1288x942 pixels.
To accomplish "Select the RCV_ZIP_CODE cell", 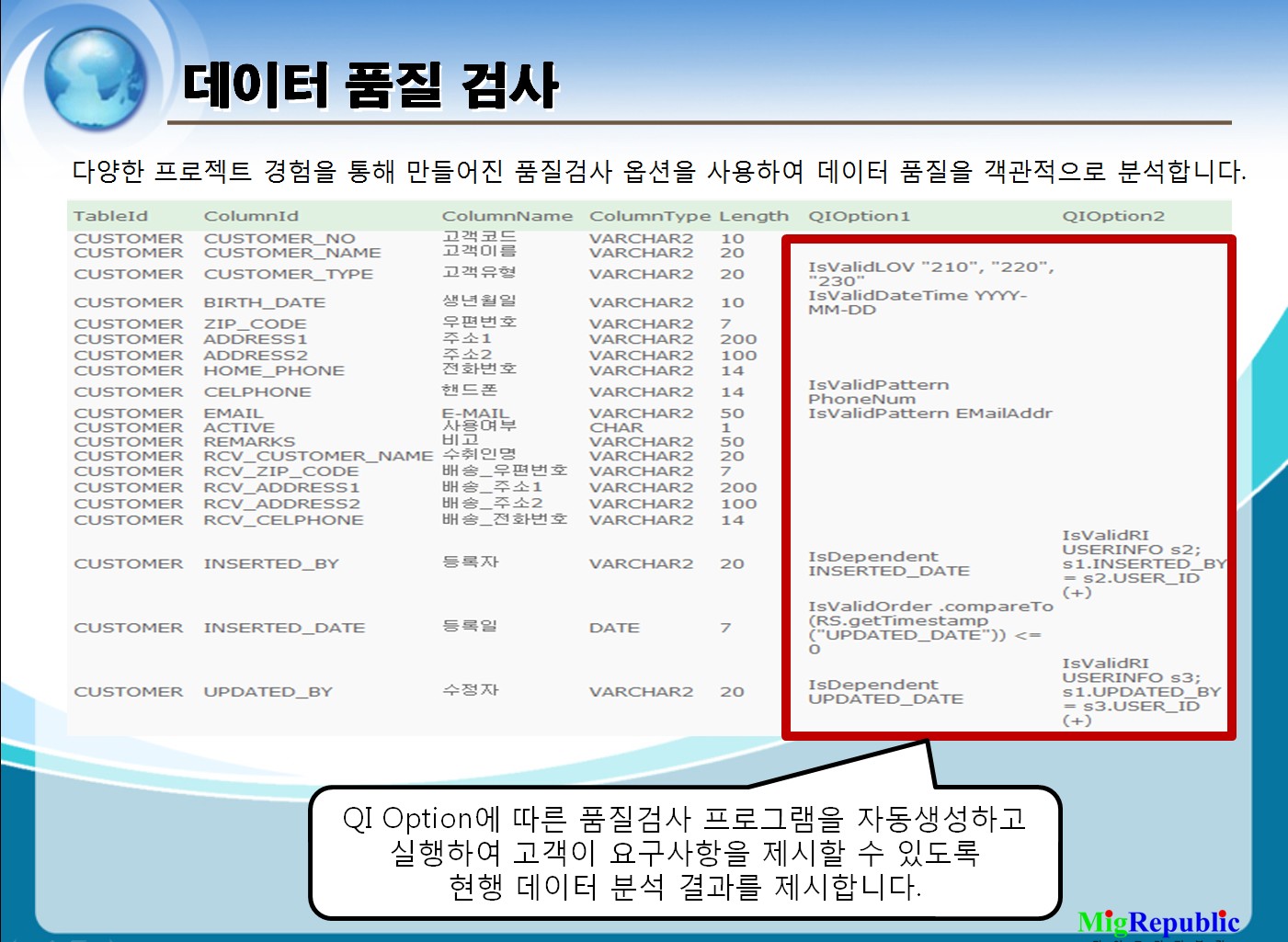I will click(281, 471).
